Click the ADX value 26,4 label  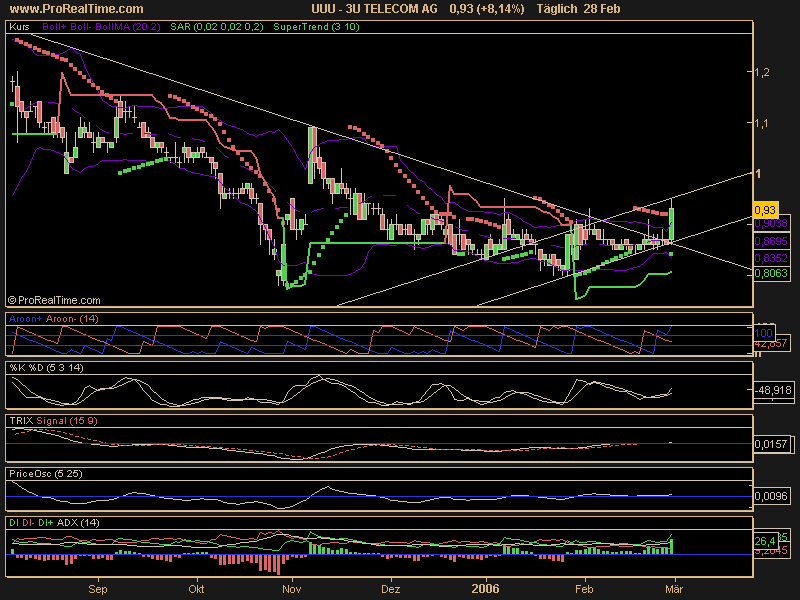[x=765, y=541]
